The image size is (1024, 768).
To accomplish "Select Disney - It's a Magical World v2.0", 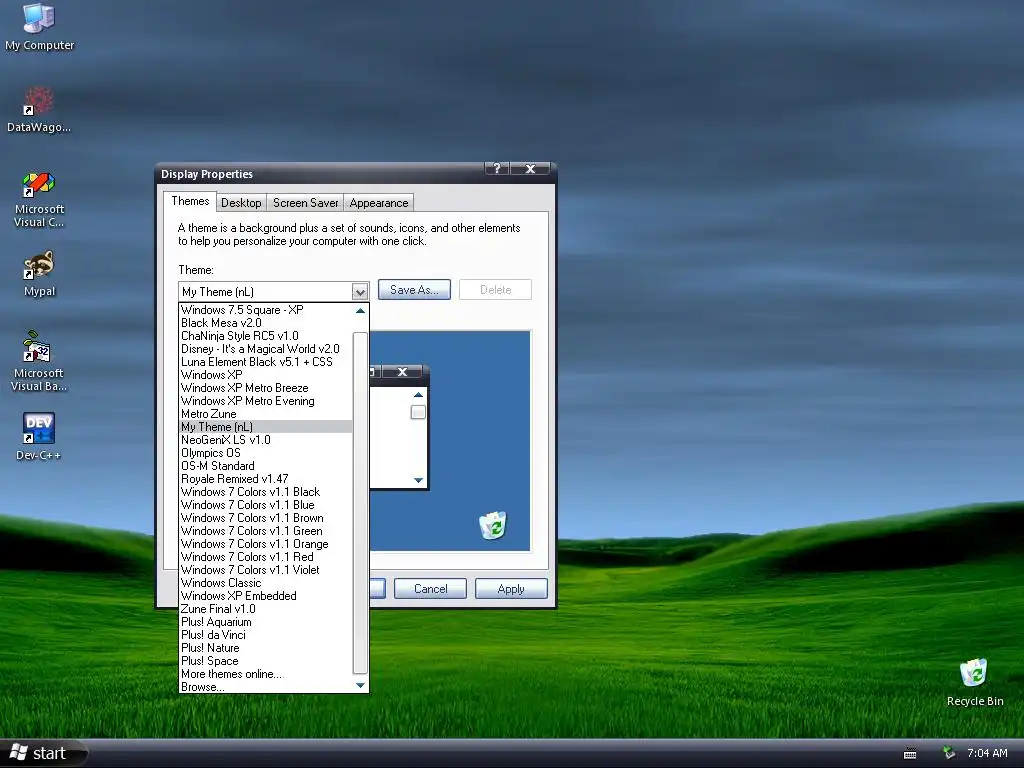I will click(266, 349).
